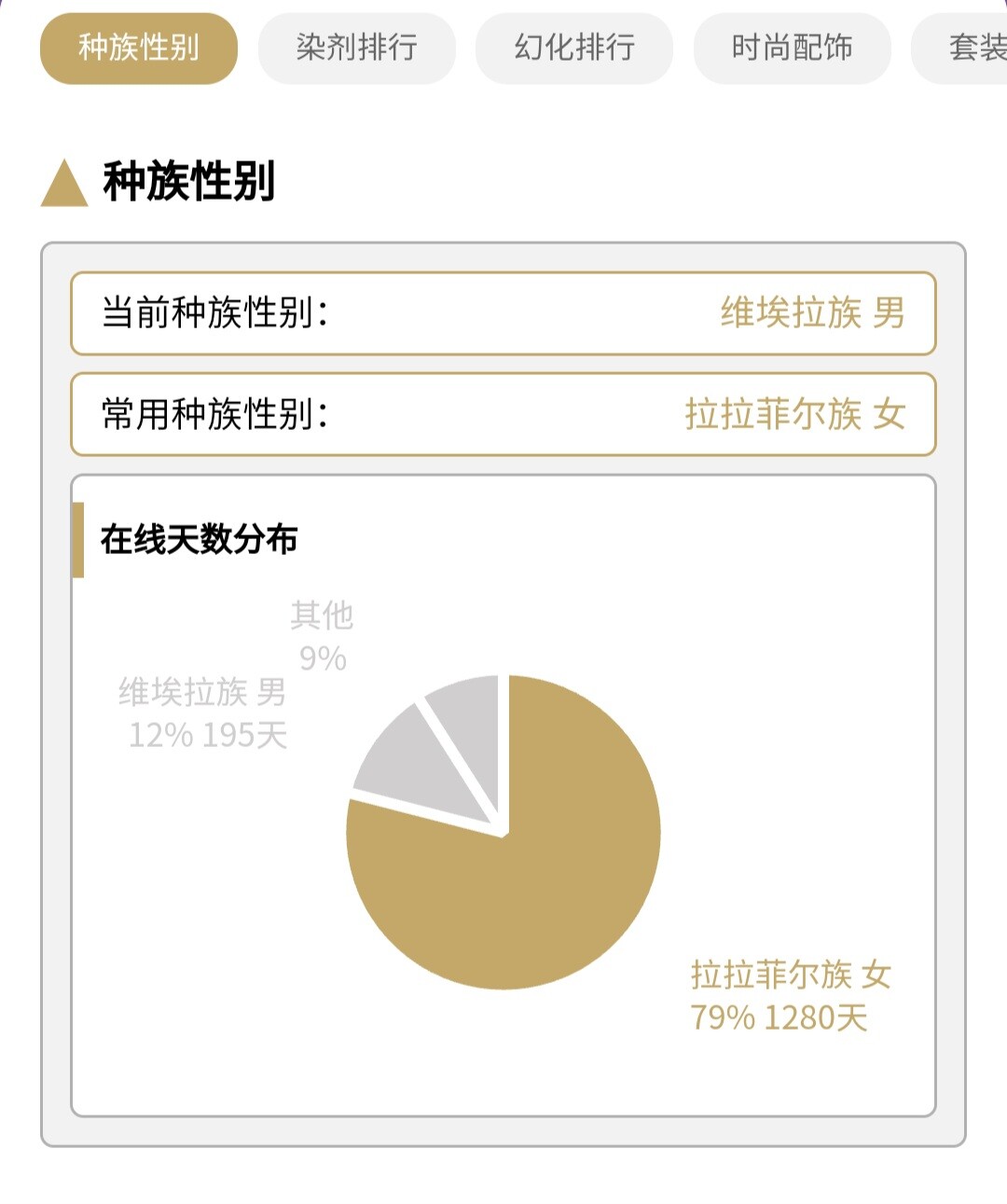Click the gold bar marker beside 在线天数分布
Viewport: 1007px width, 1204px height.
78,540
